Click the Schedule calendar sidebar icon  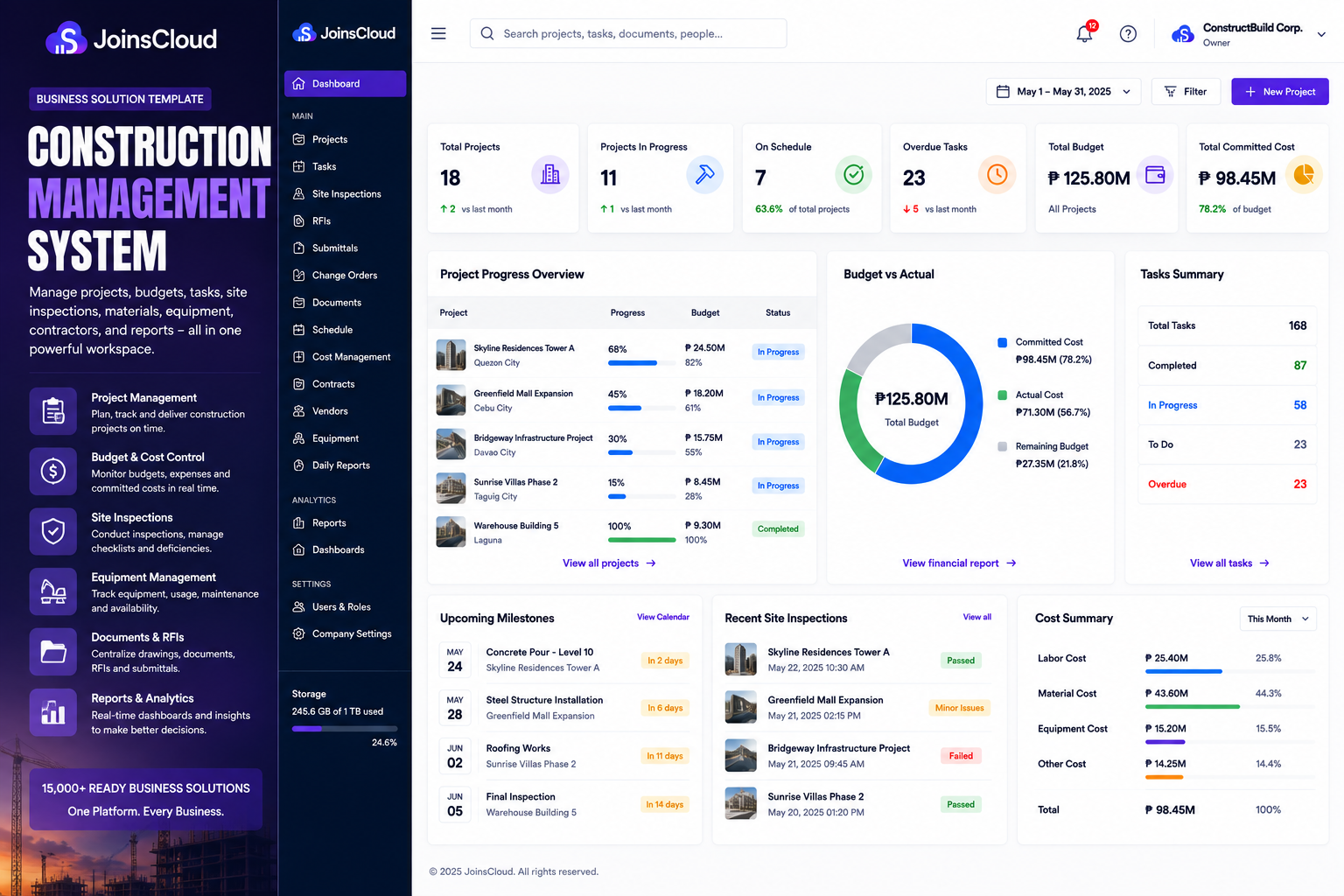click(299, 330)
